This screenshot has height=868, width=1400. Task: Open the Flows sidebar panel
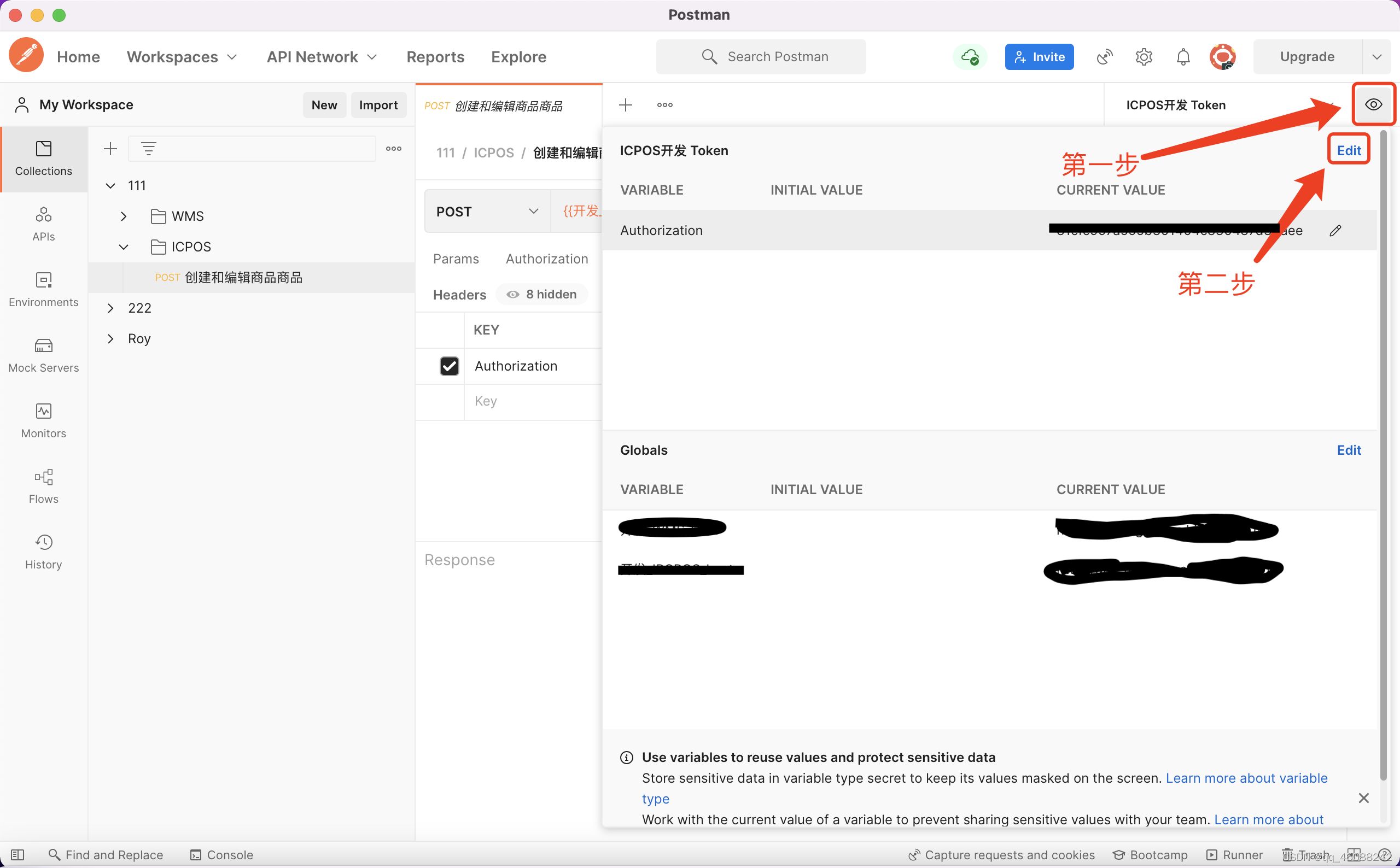coord(44,486)
